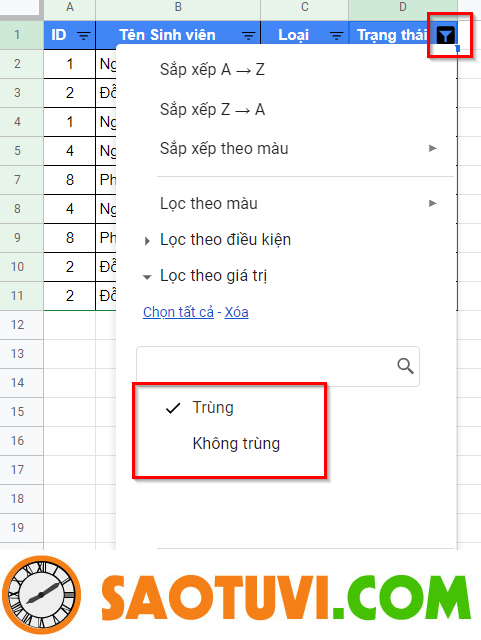Screen dimensions: 481x640
Task: Choose Sắp xếp Z → A
Action: tap(212, 109)
